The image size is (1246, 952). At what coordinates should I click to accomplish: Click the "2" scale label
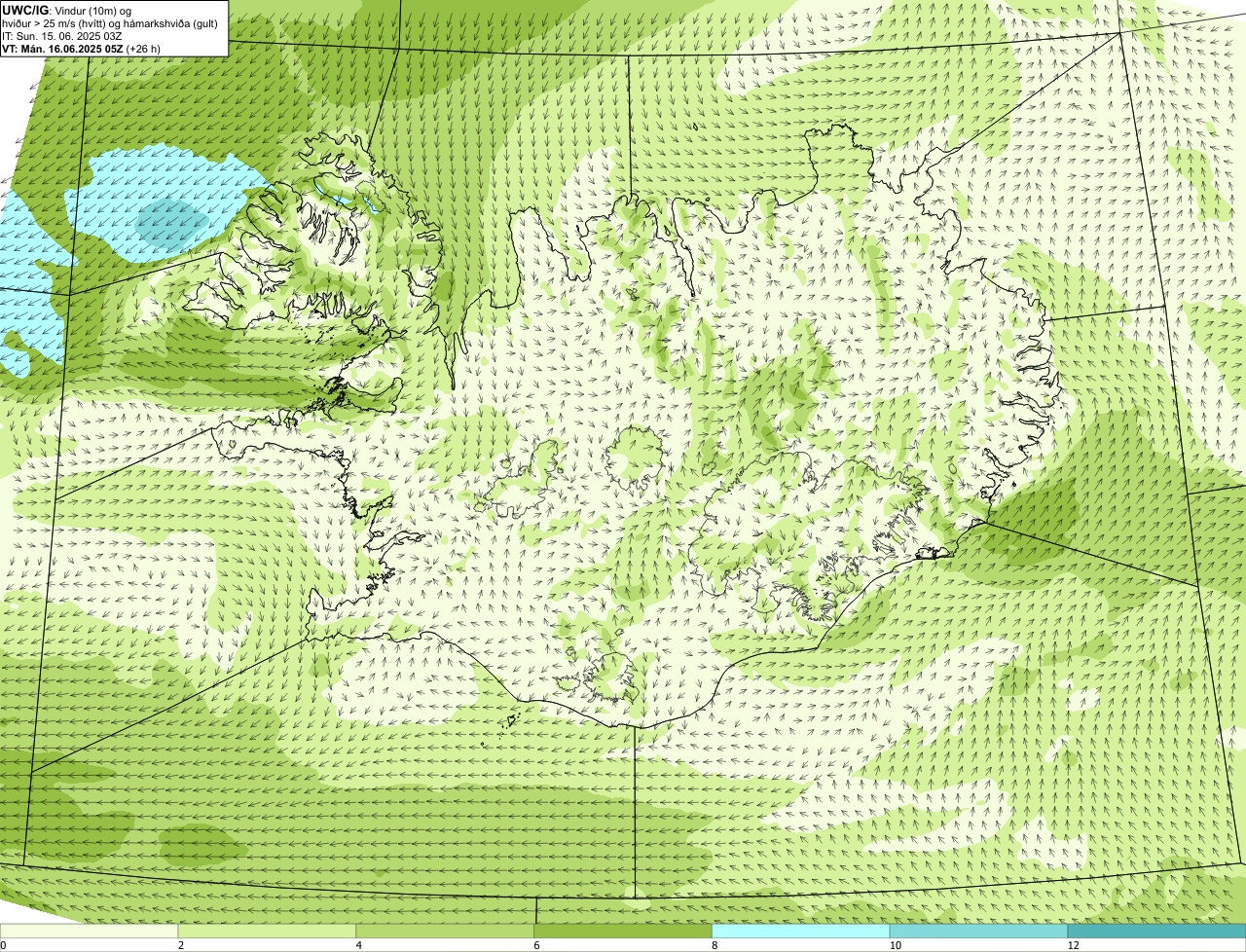[x=181, y=945]
